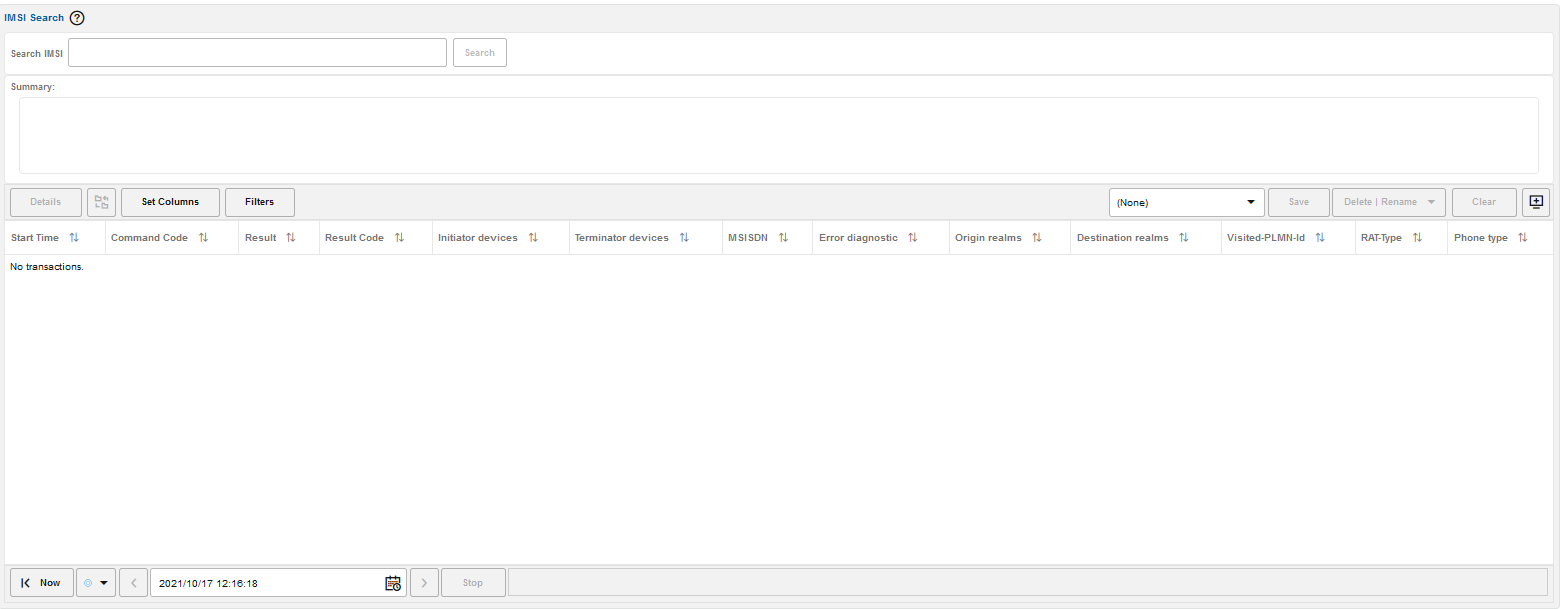The width and height of the screenshot is (1567, 609).
Task: Click the progress bar beside Stop
Action: point(1028,583)
